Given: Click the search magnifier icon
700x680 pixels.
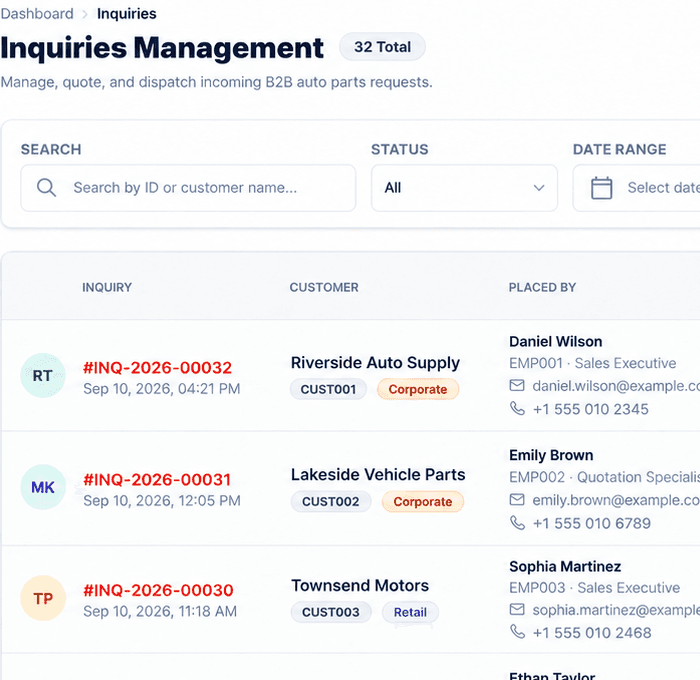Looking at the screenshot, I should pyautogui.click(x=46, y=188).
